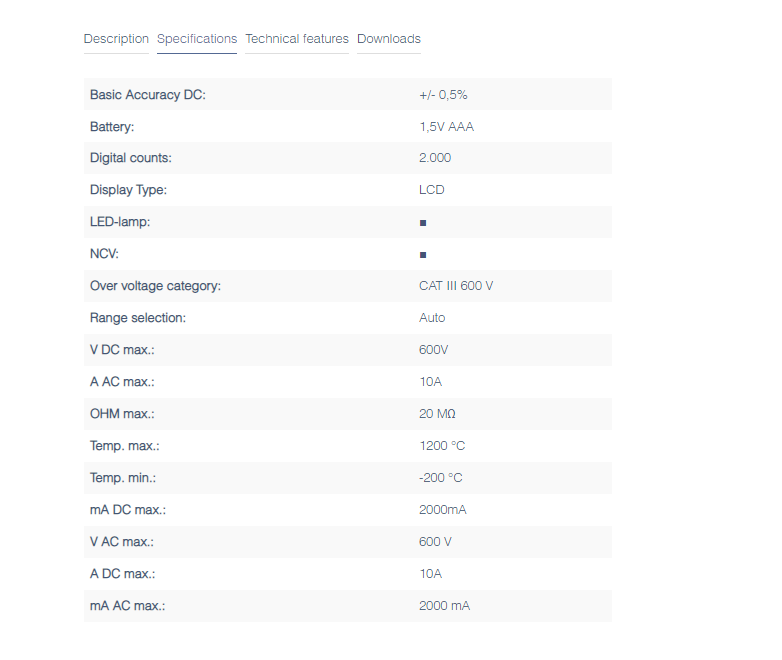Click the Temp. min. -200 °C value
Viewport: 782px width, 660px height.
(x=441, y=478)
